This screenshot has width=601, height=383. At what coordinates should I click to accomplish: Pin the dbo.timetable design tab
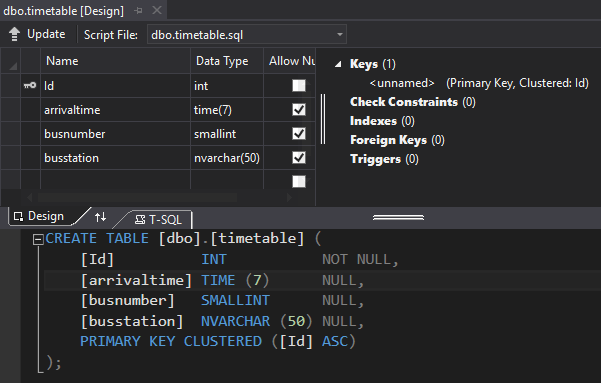pos(138,11)
